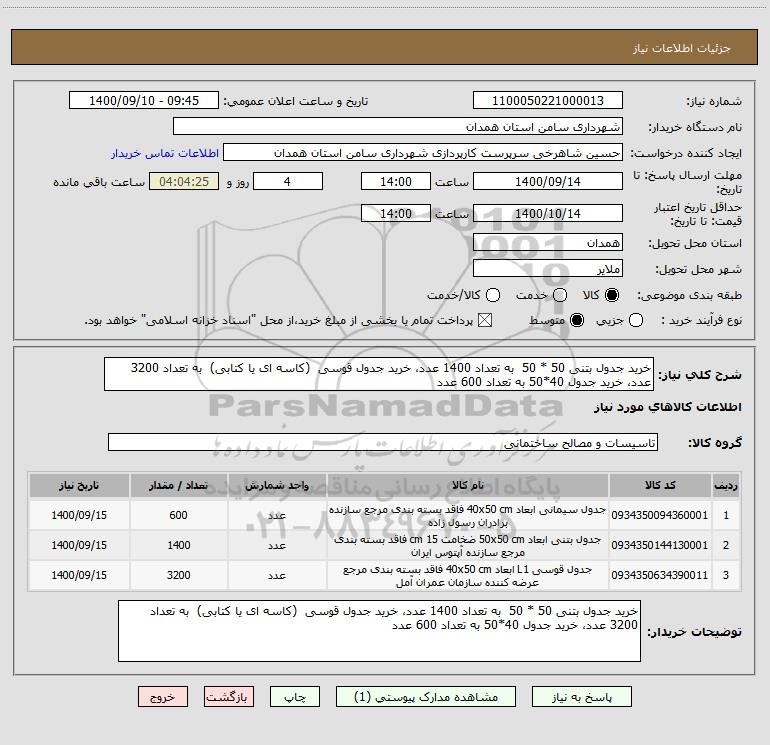This screenshot has width=770, height=745.
Task: Click product code 0934350634390011
Action: pyautogui.click(x=660, y=575)
